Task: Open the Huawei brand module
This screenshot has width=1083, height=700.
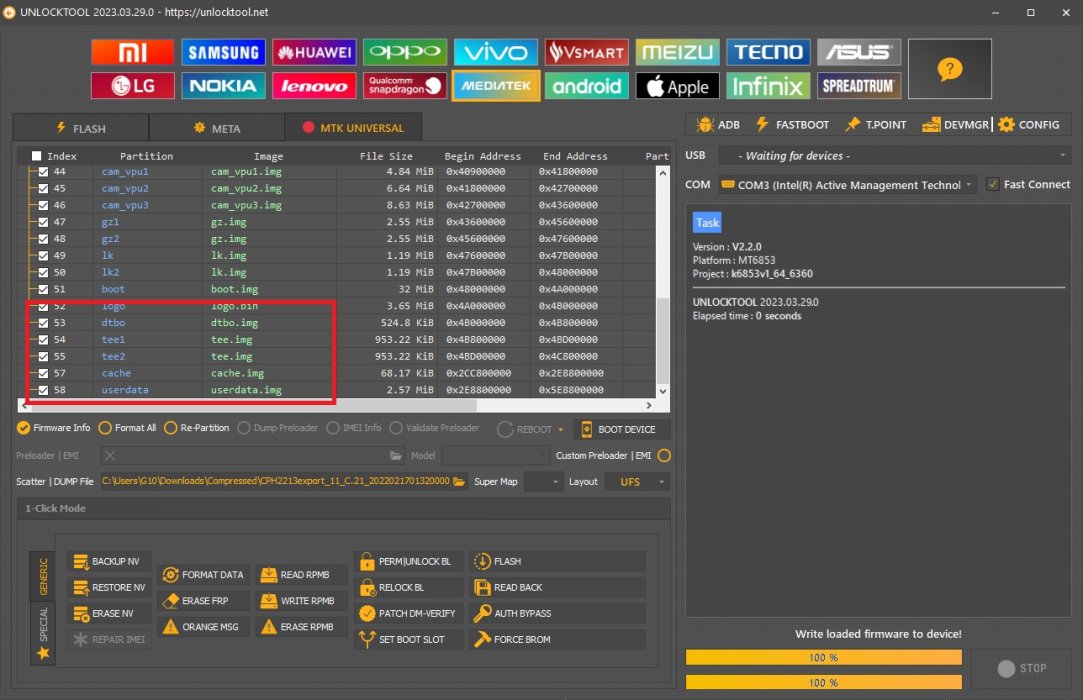Action: 314,52
